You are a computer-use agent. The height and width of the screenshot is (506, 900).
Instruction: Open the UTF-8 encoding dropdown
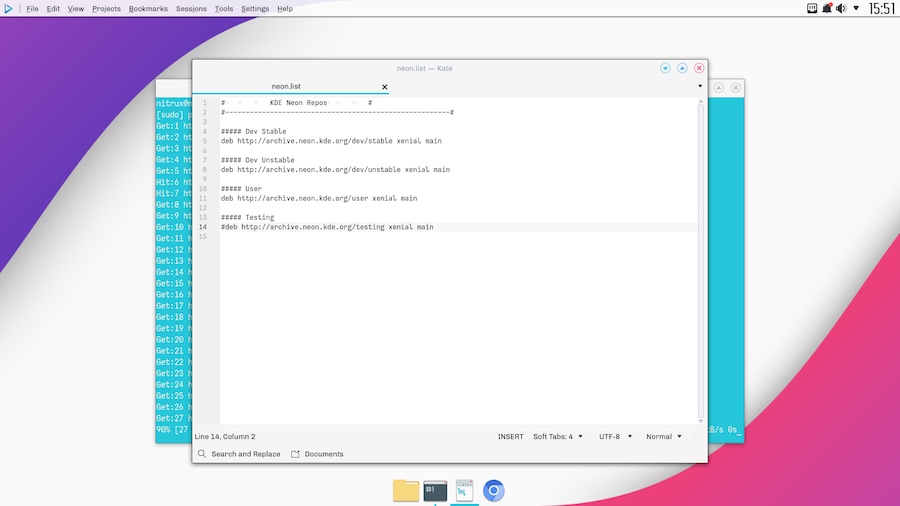click(614, 437)
